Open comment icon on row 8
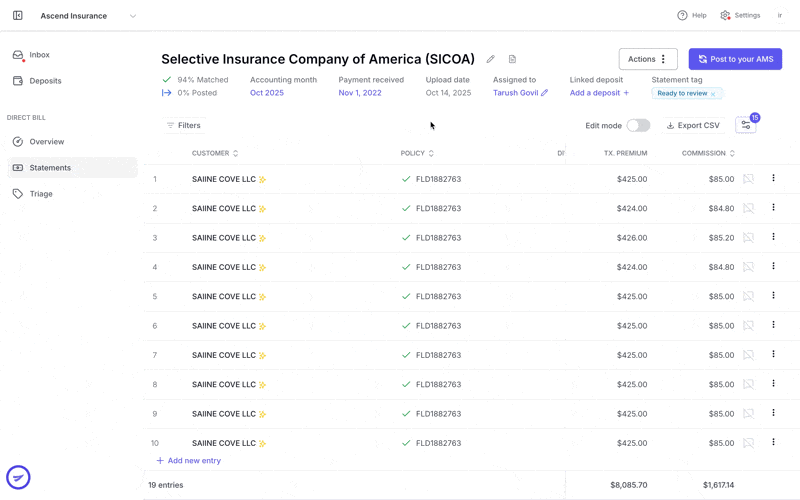This screenshot has height=500, width=800. tap(748, 384)
